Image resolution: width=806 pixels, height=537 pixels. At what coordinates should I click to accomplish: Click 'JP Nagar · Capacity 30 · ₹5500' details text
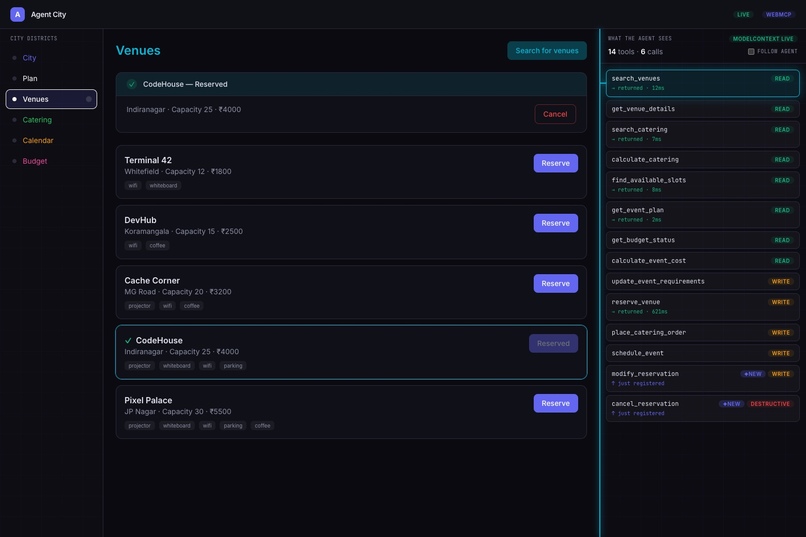[178, 412]
